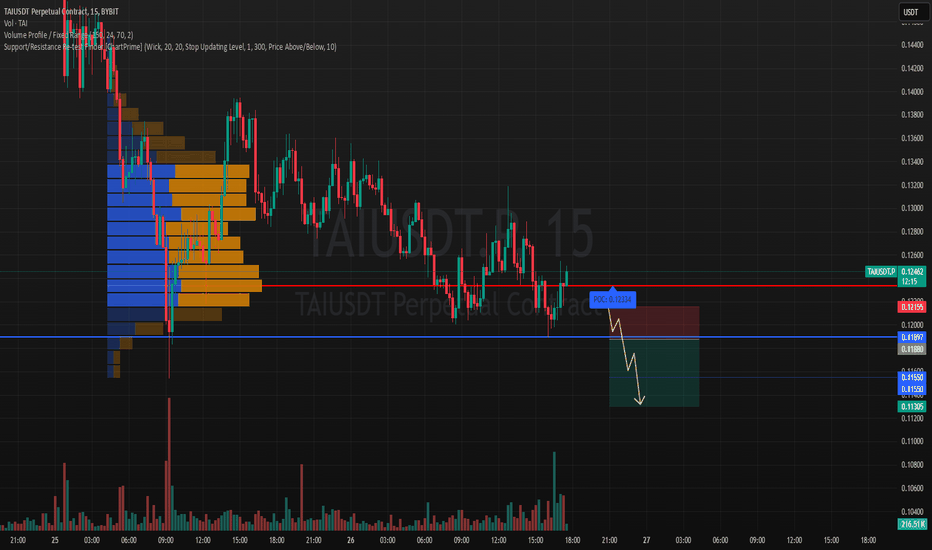Click the blue 0.11897 price label

click(x=912, y=337)
